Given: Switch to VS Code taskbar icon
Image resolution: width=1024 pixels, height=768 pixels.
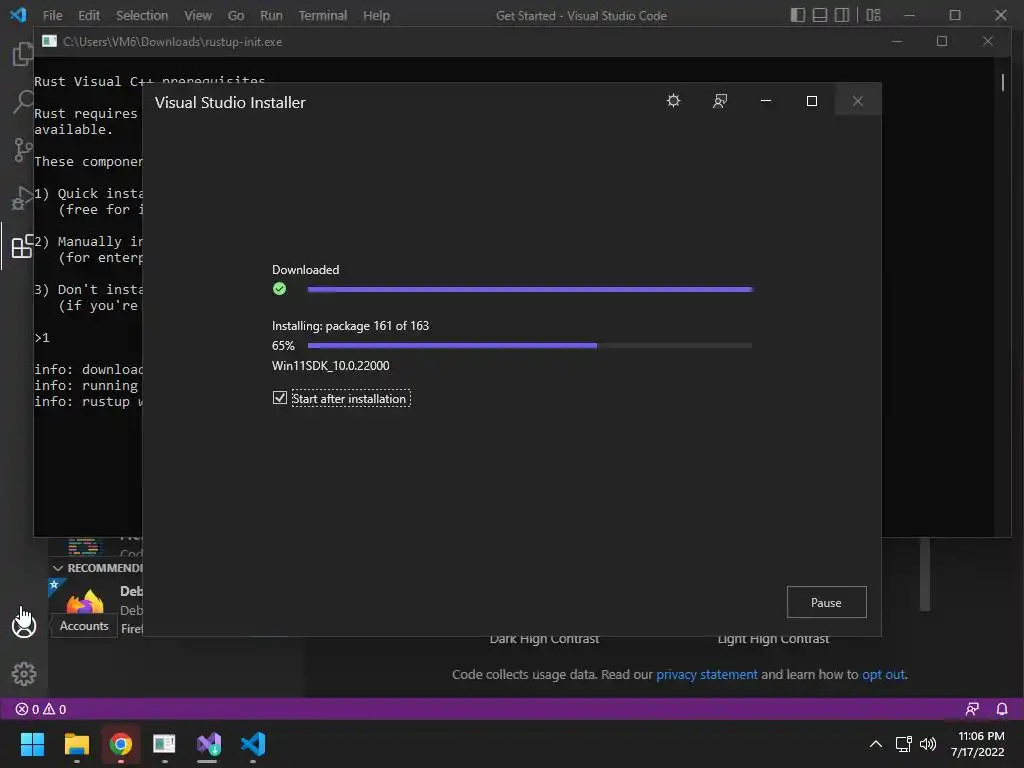Looking at the screenshot, I should pos(253,744).
